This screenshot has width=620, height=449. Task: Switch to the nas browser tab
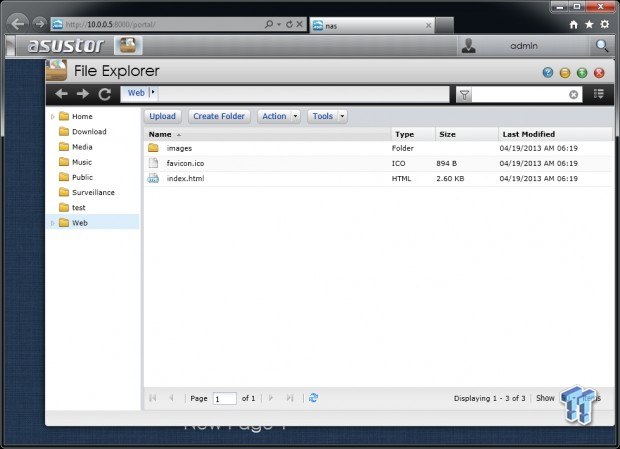pos(372,26)
